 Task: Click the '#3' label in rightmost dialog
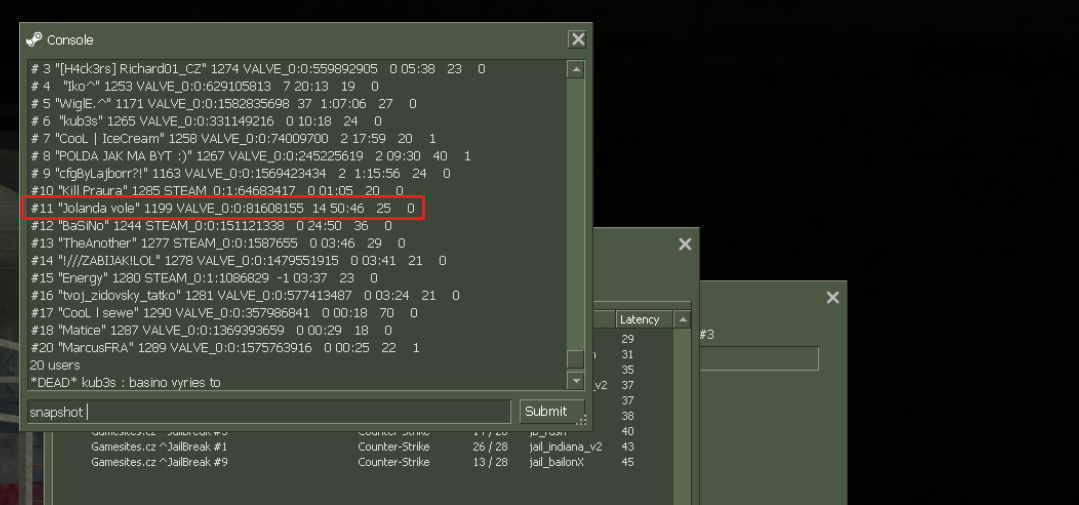[707, 334]
